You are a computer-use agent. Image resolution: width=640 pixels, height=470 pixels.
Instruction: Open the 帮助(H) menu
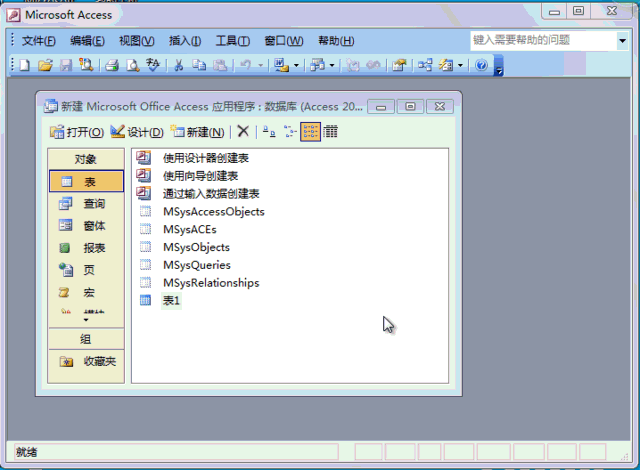point(336,41)
